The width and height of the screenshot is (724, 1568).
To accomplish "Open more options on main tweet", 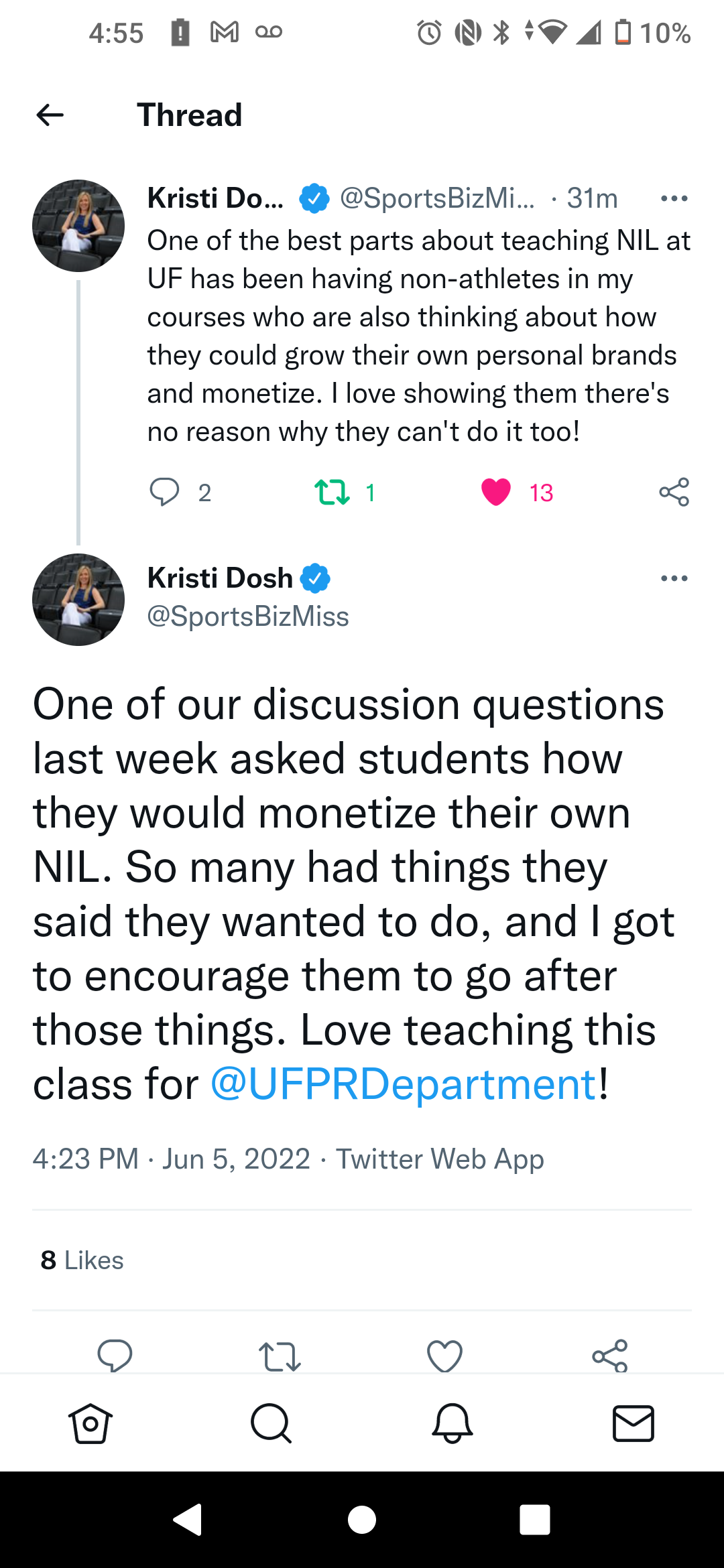I will click(674, 578).
